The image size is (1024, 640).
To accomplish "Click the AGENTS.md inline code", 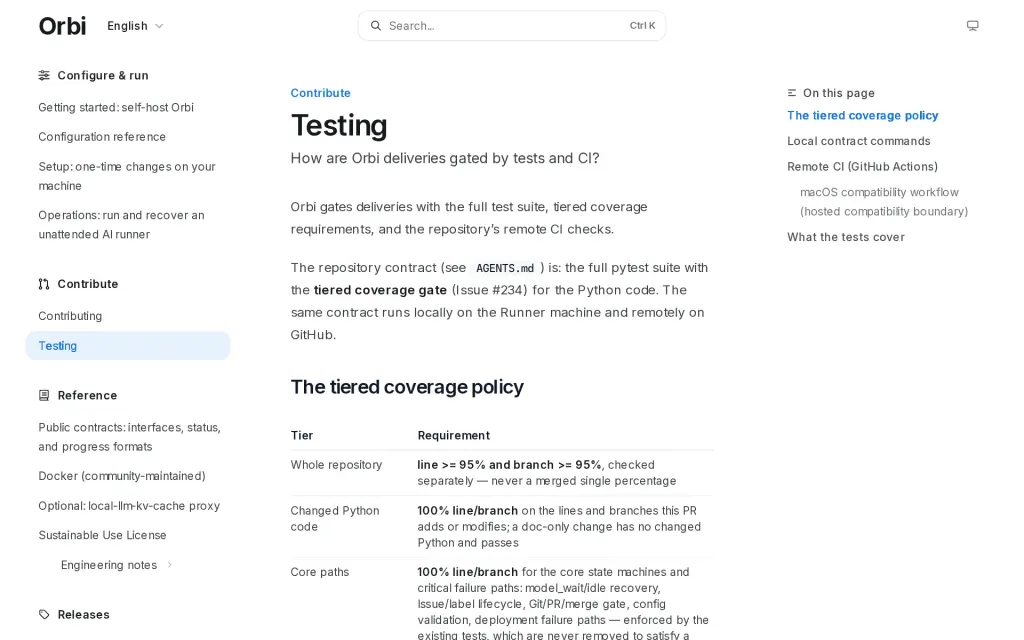I will pos(505,268).
